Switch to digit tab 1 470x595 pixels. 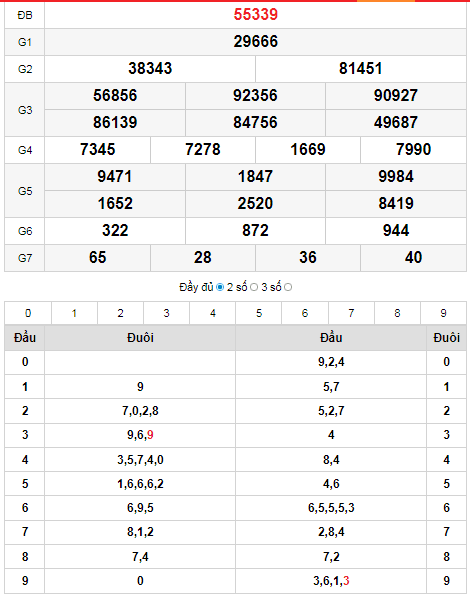(74, 313)
